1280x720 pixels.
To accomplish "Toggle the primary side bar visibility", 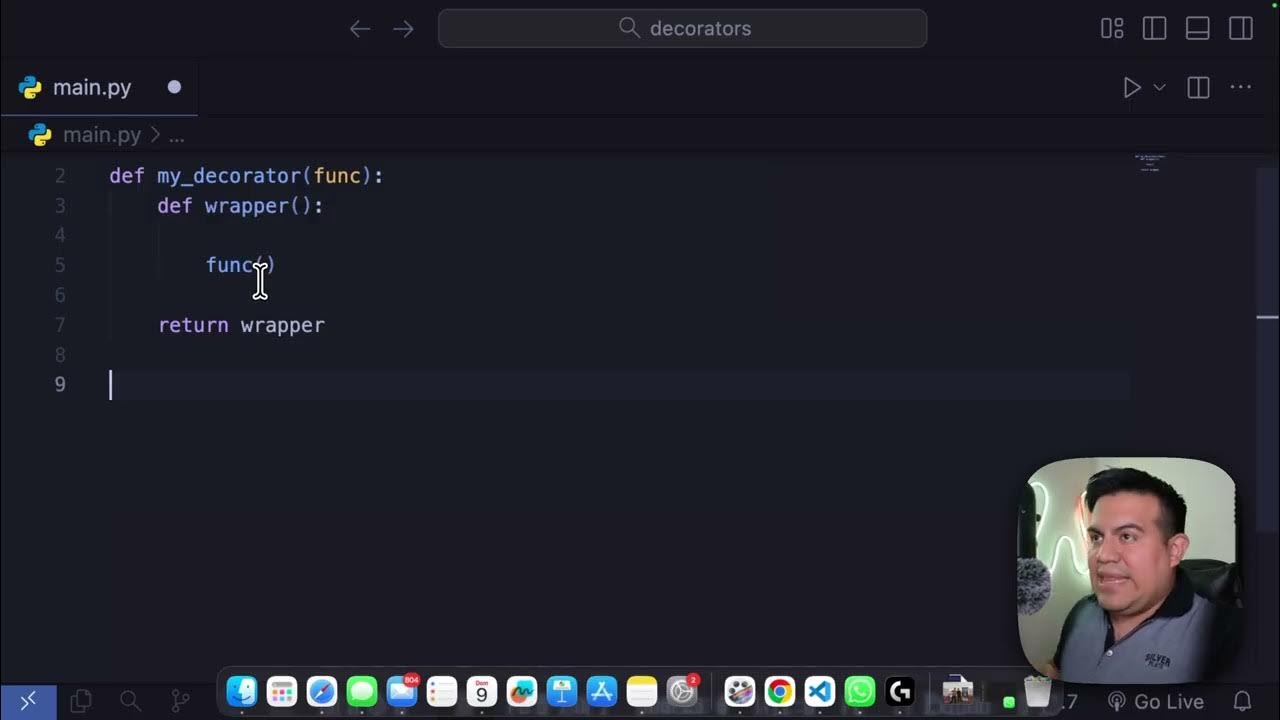I will (x=1154, y=28).
